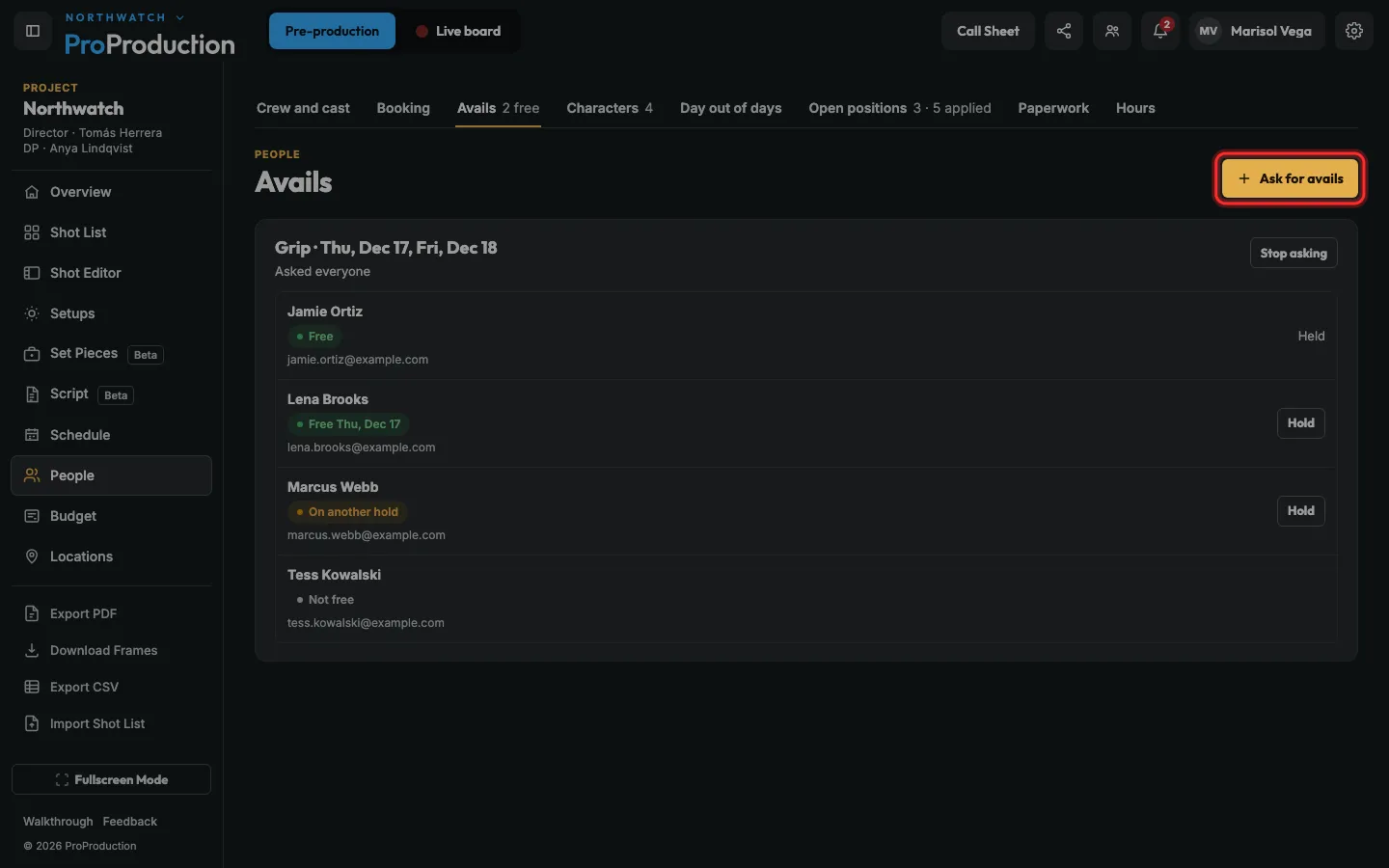1389x868 pixels.
Task: Click the Schedule calendar icon
Action: (32, 435)
